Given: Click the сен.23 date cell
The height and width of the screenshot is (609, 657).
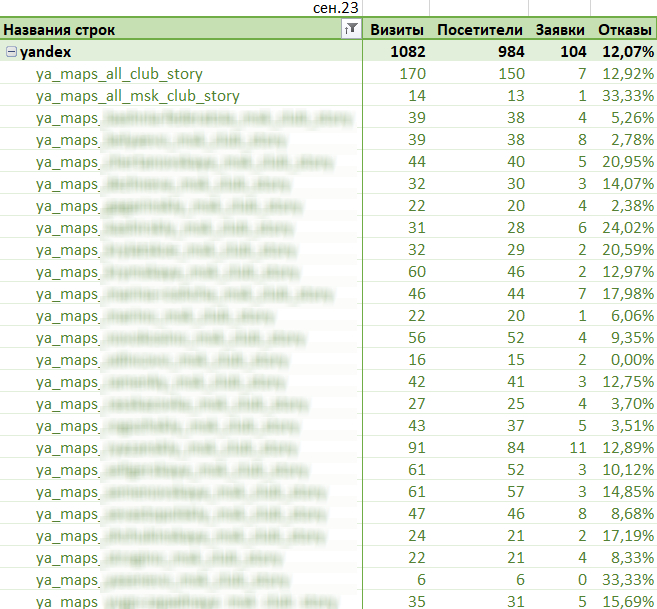Looking at the screenshot, I should (336, 8).
